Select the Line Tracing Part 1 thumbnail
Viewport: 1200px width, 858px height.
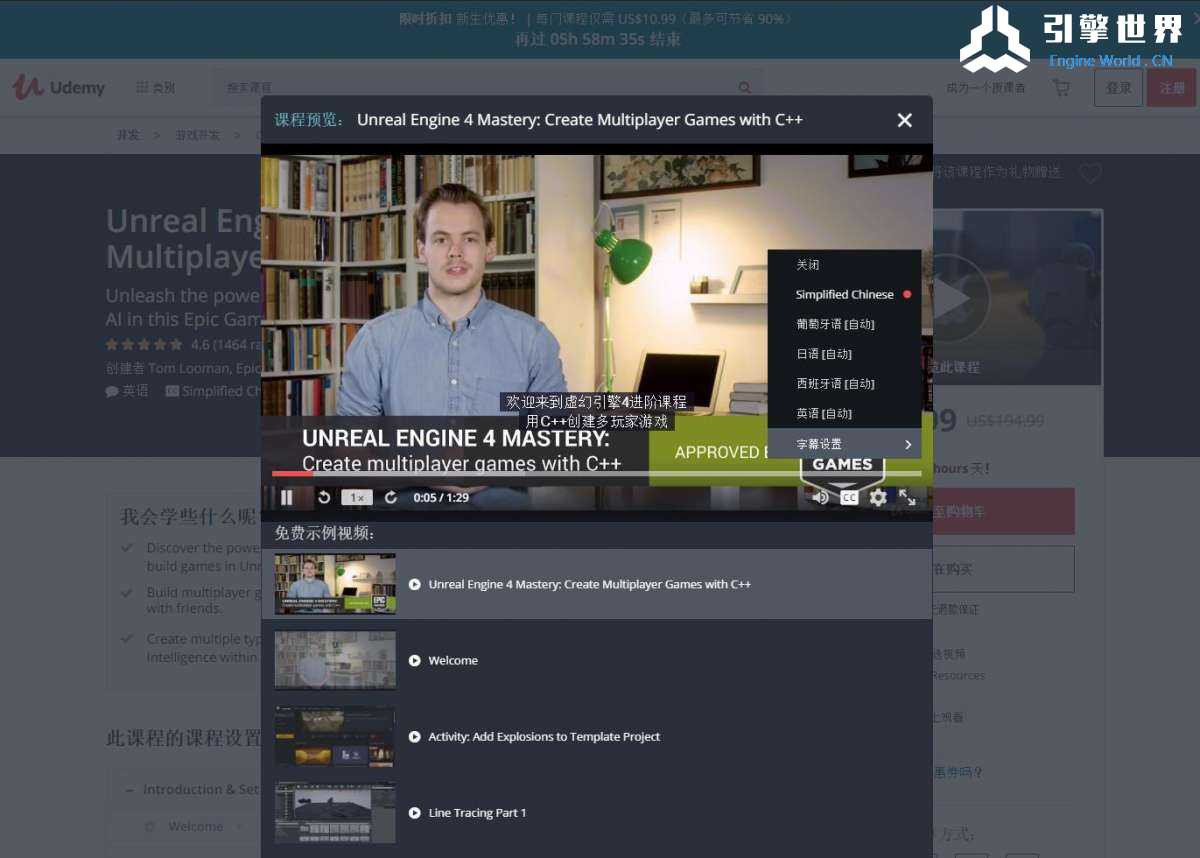(335, 813)
